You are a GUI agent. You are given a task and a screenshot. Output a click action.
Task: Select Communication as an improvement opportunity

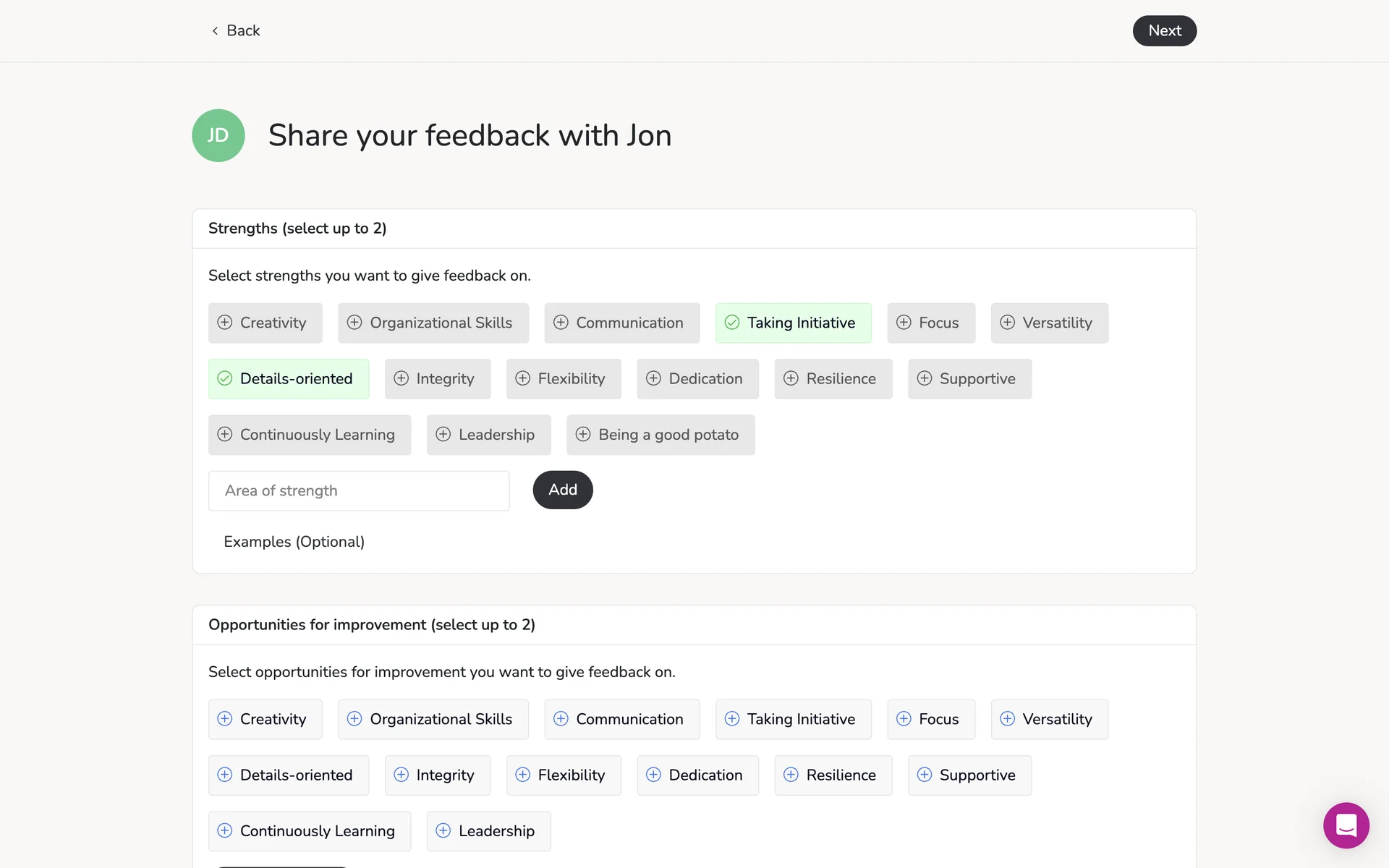coord(621,719)
